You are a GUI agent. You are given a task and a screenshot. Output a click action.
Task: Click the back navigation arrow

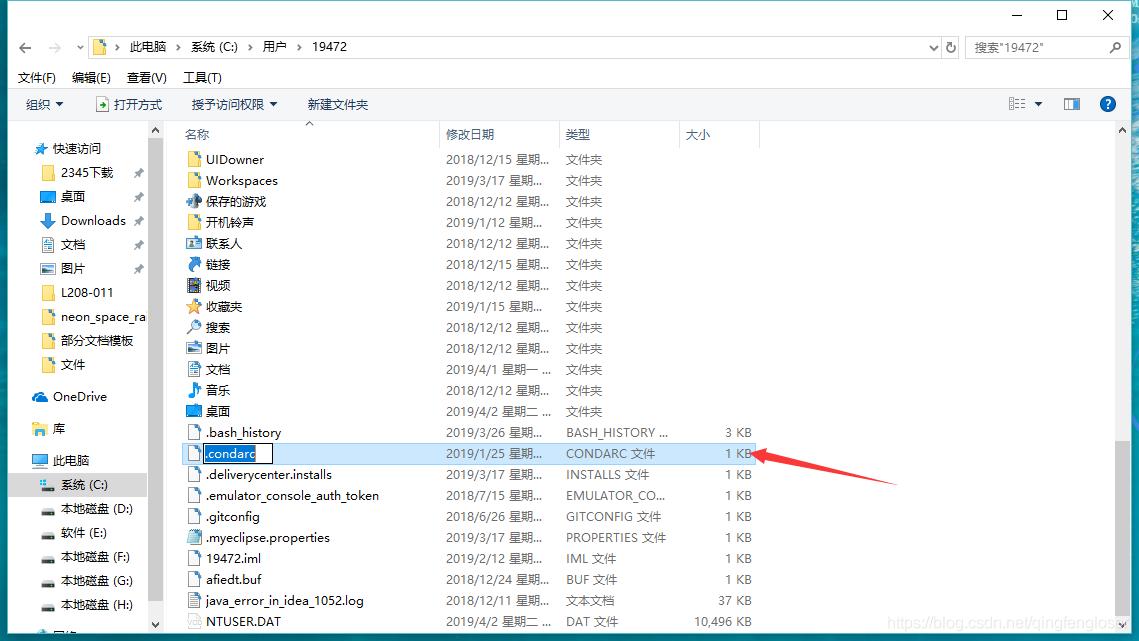point(24,46)
